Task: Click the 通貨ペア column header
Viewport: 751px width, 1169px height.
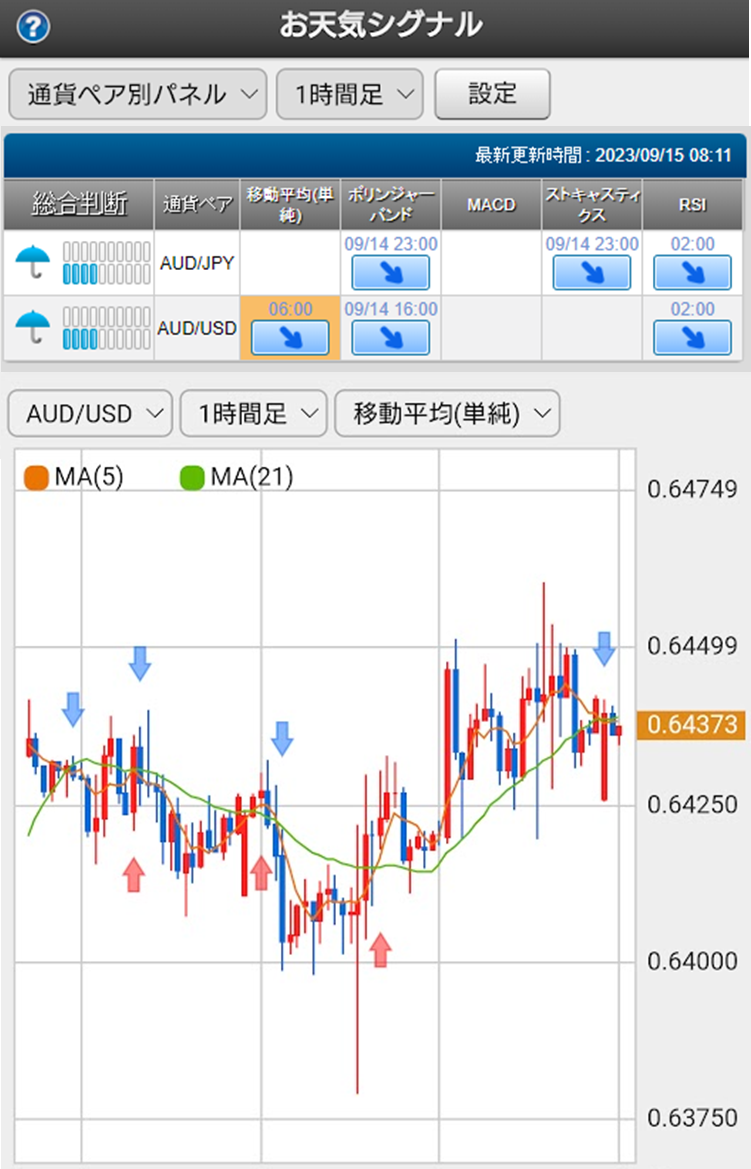Action: pos(197,204)
